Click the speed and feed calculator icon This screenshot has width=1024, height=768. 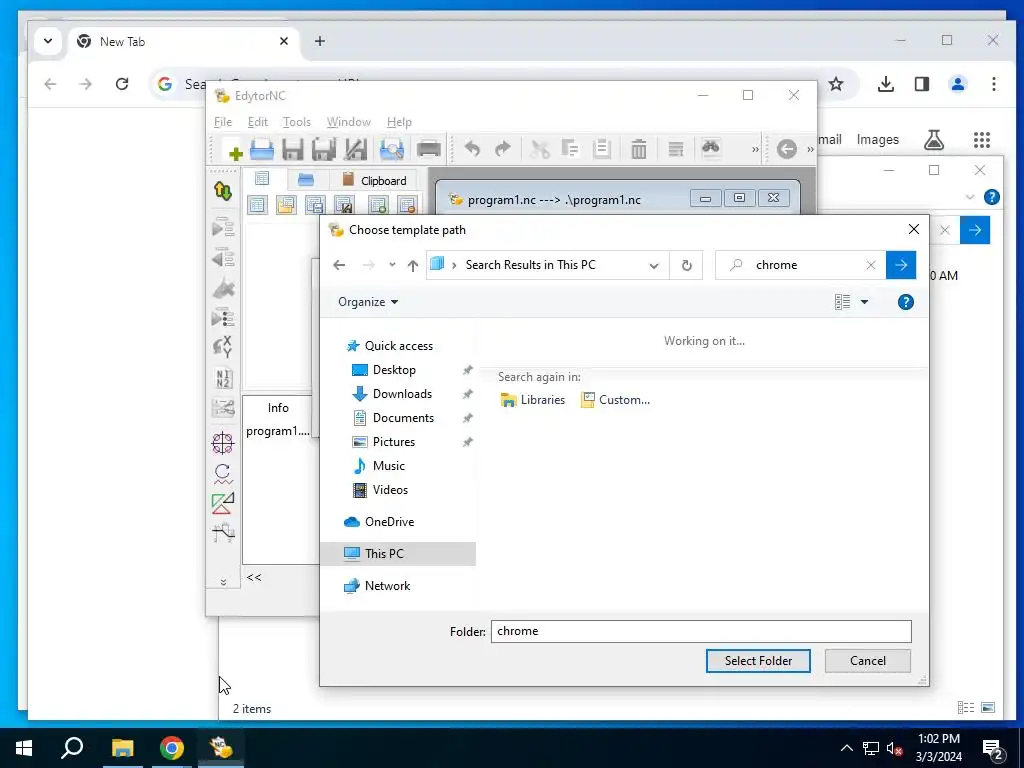click(223, 473)
